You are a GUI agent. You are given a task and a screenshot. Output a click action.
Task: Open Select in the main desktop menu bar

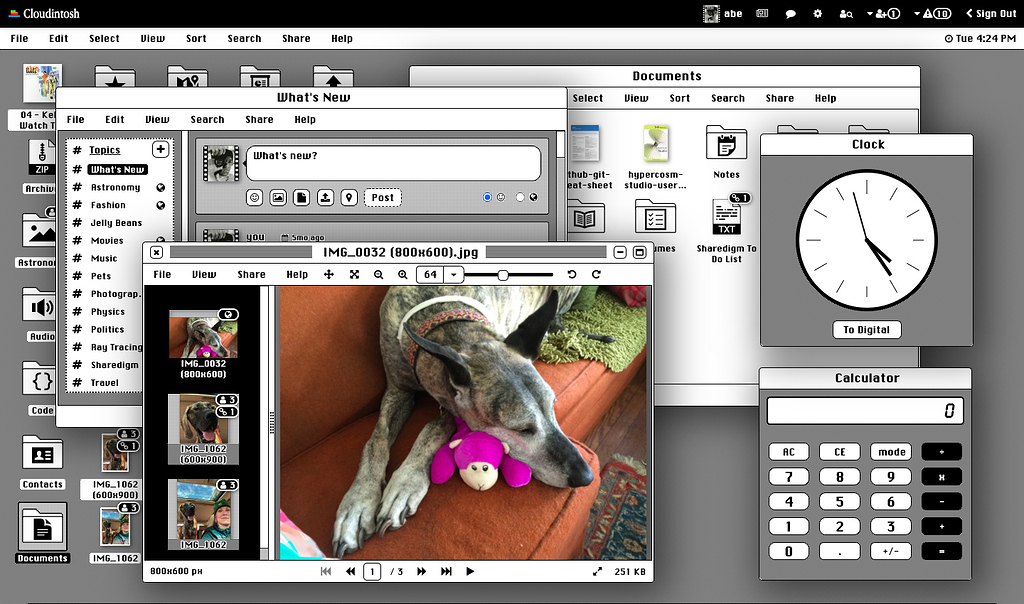click(x=104, y=39)
